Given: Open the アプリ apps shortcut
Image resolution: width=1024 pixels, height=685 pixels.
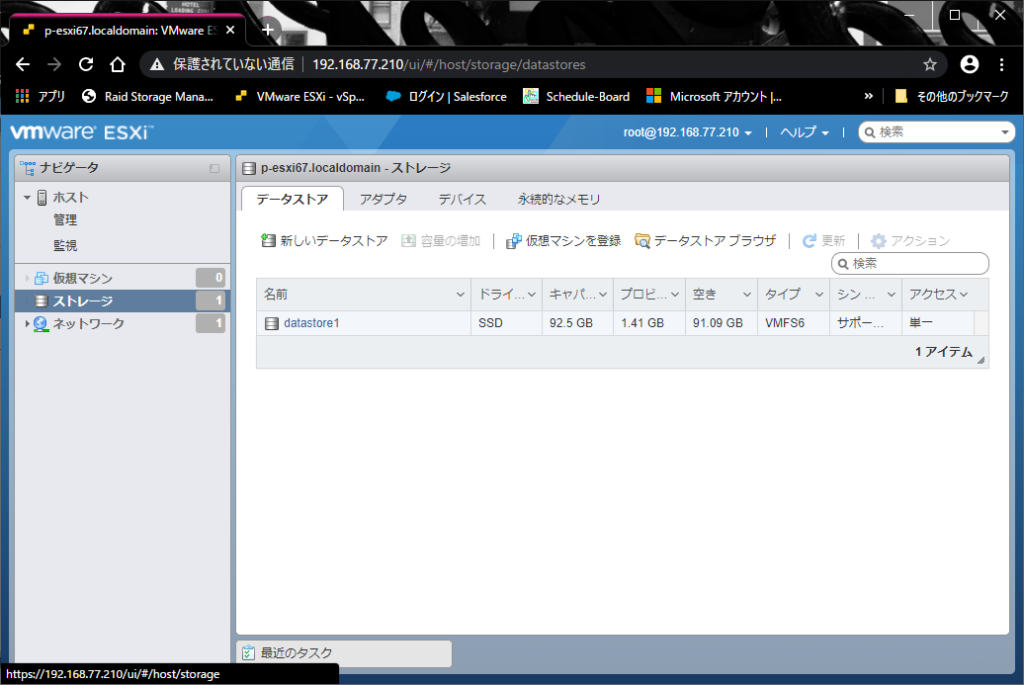Looking at the screenshot, I should point(40,97).
